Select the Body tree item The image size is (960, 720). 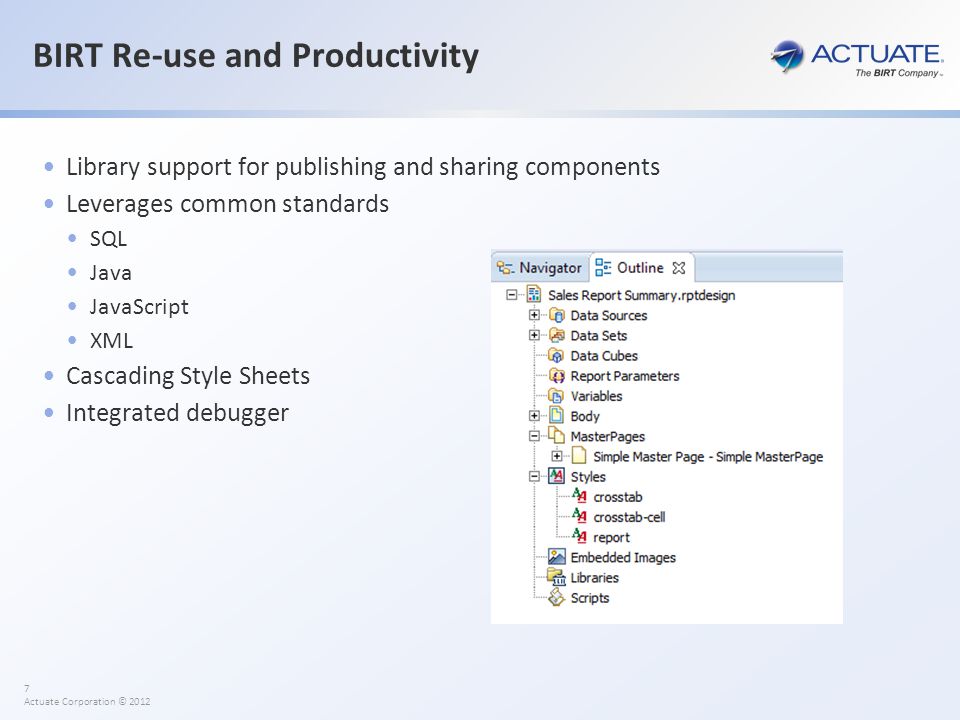click(585, 416)
